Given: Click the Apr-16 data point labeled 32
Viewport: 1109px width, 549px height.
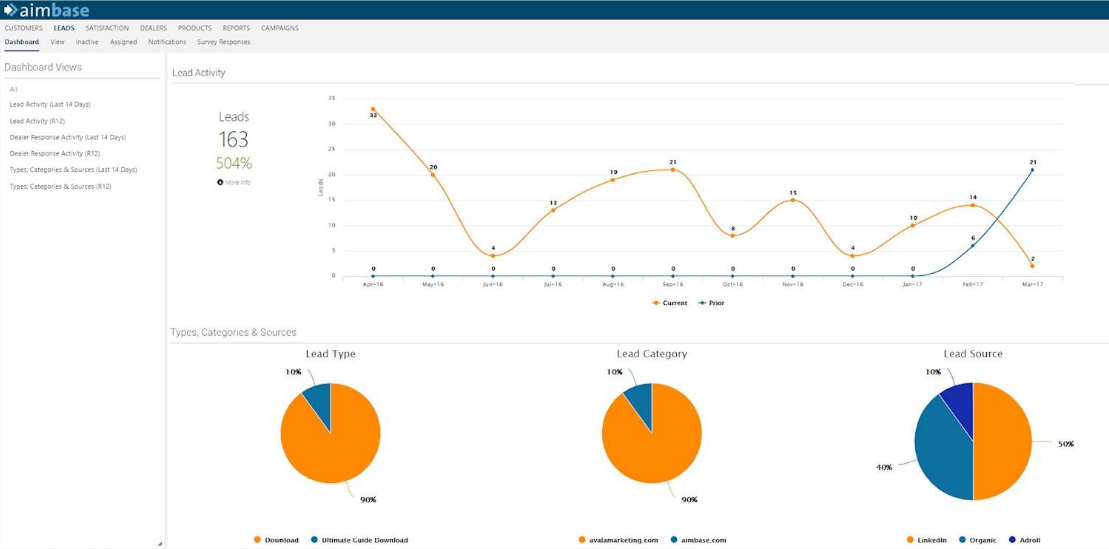Looking at the screenshot, I should (x=373, y=109).
